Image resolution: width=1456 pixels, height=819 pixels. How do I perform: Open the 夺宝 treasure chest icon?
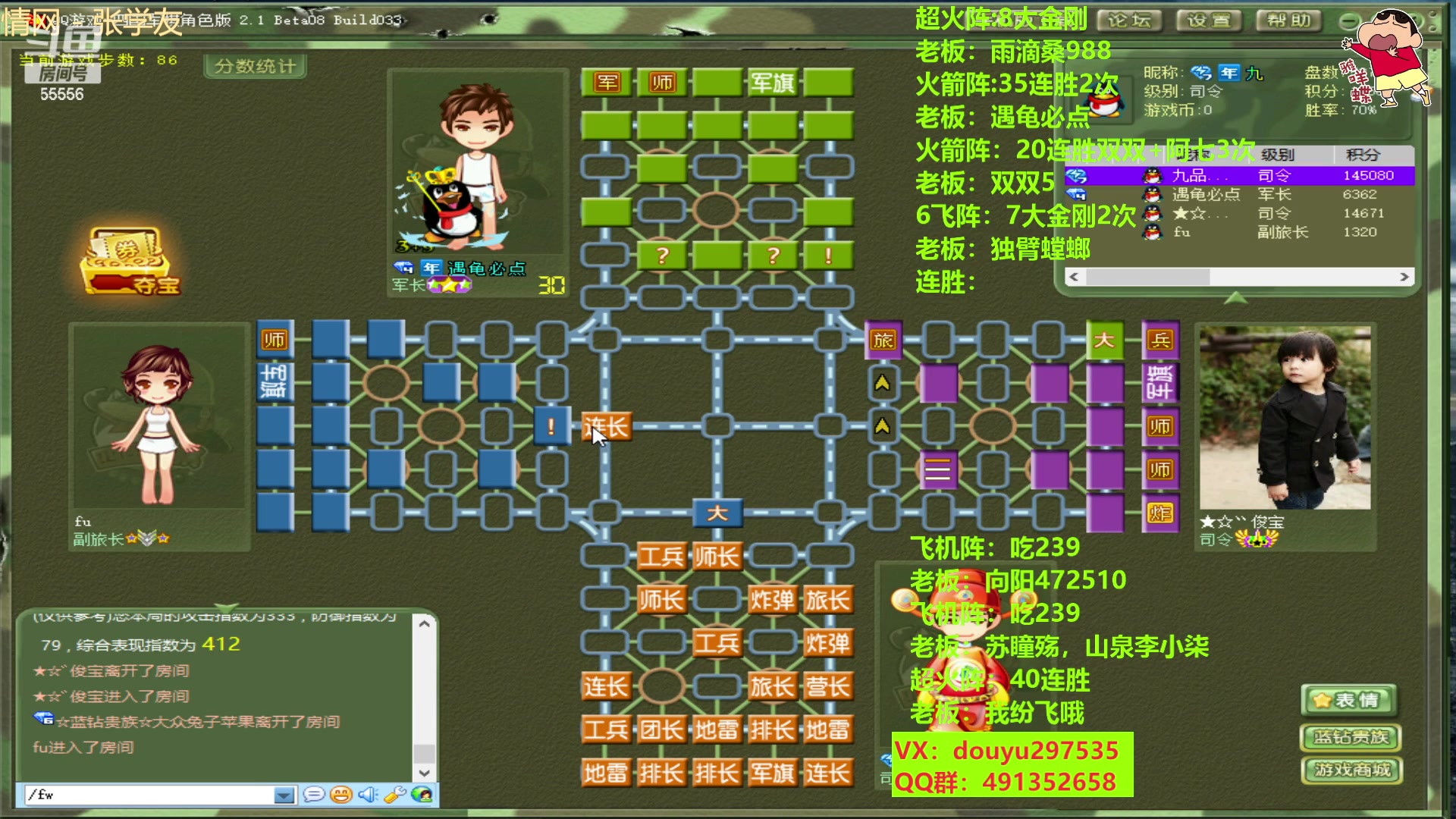[x=130, y=260]
